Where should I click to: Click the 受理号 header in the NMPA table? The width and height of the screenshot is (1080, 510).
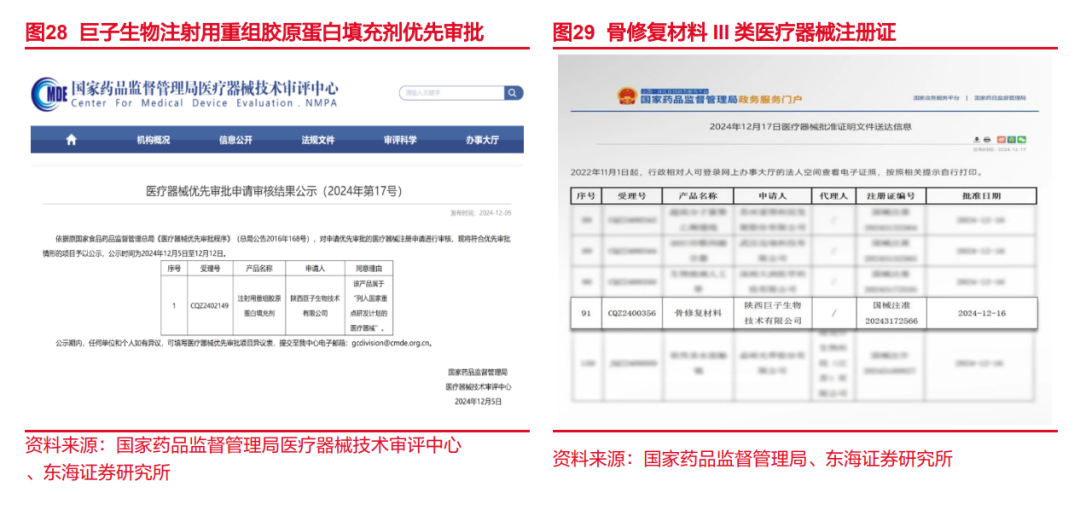[632, 196]
